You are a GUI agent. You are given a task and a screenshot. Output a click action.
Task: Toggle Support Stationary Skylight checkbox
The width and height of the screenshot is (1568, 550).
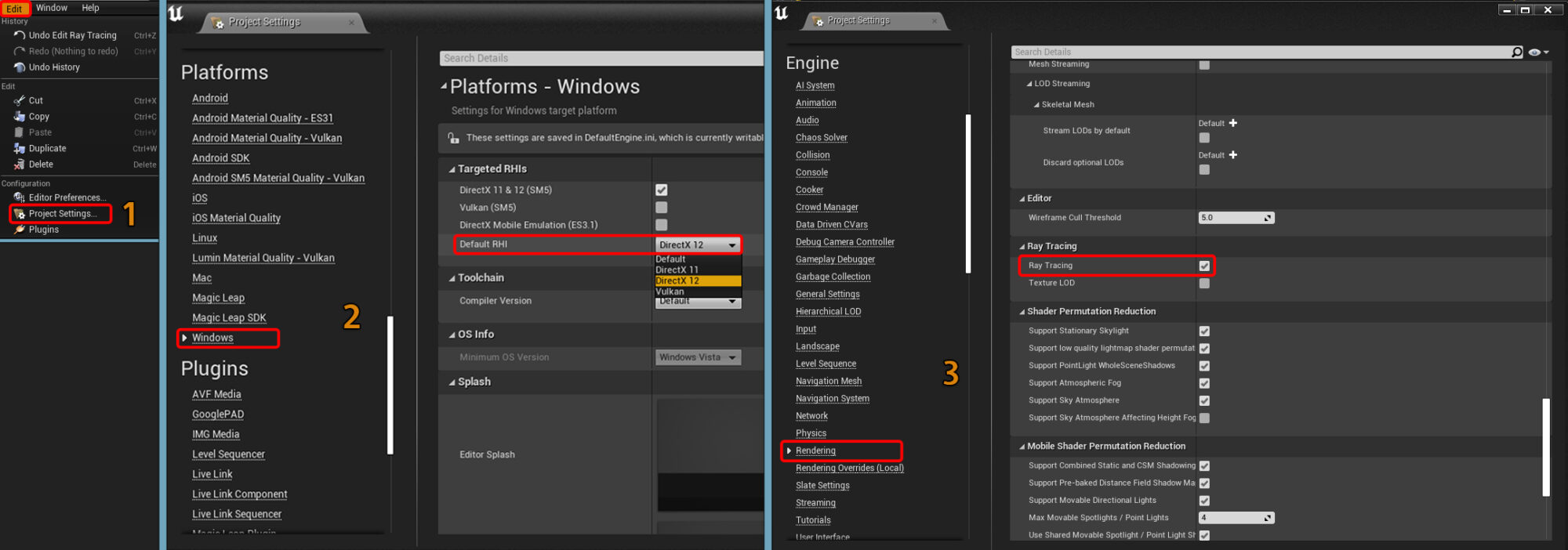coord(1204,331)
